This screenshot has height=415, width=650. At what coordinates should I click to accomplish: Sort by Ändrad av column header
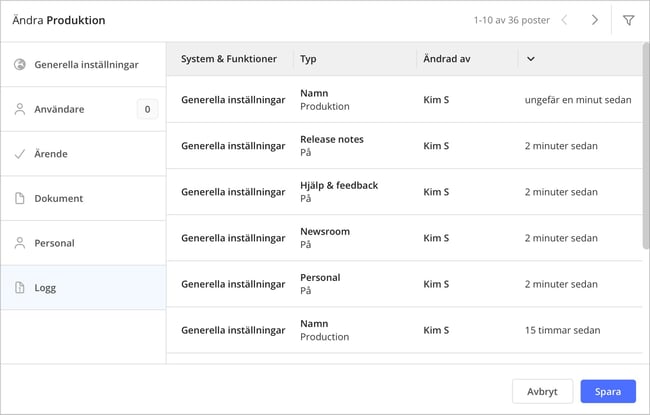coord(446,59)
